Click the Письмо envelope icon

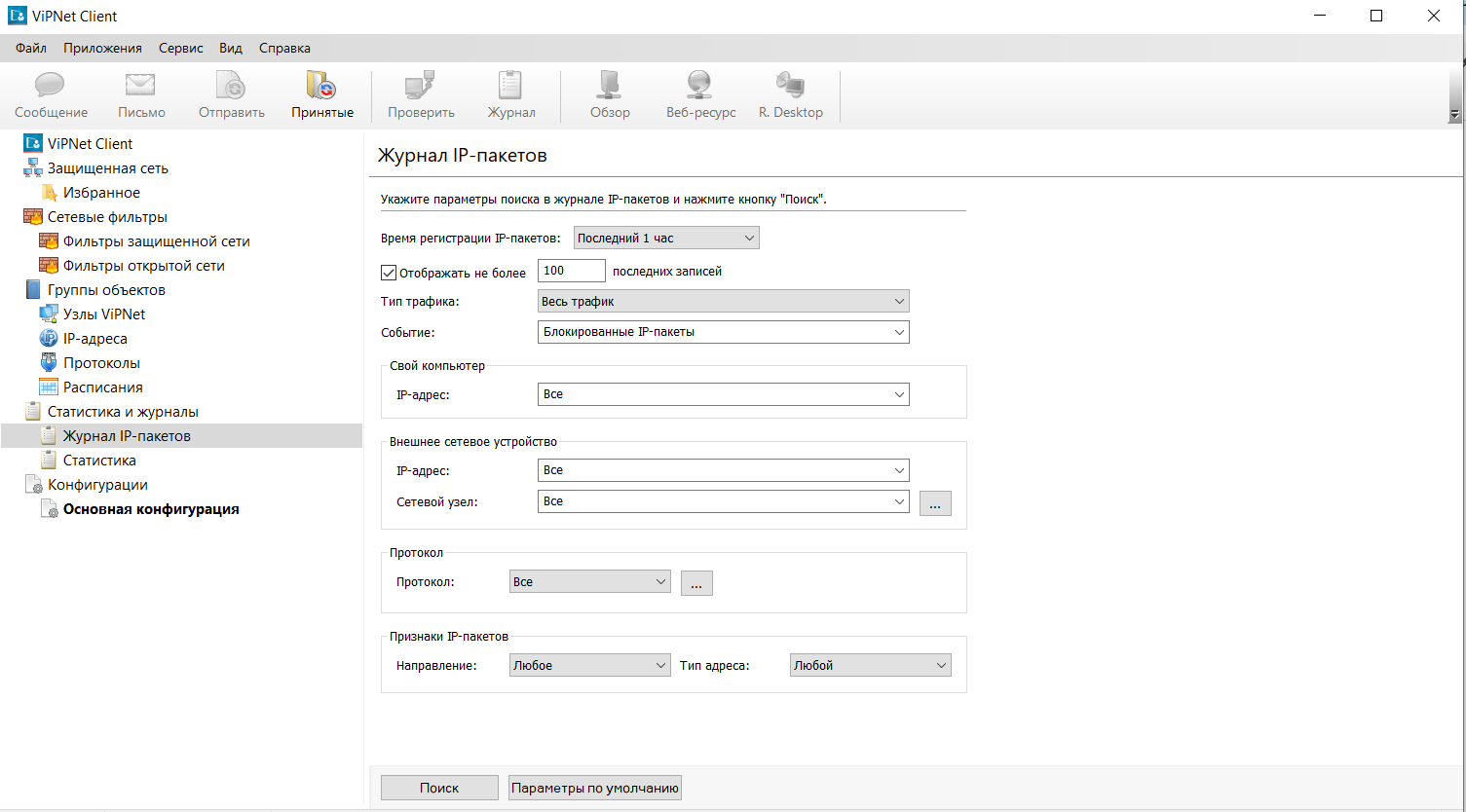[x=141, y=88]
